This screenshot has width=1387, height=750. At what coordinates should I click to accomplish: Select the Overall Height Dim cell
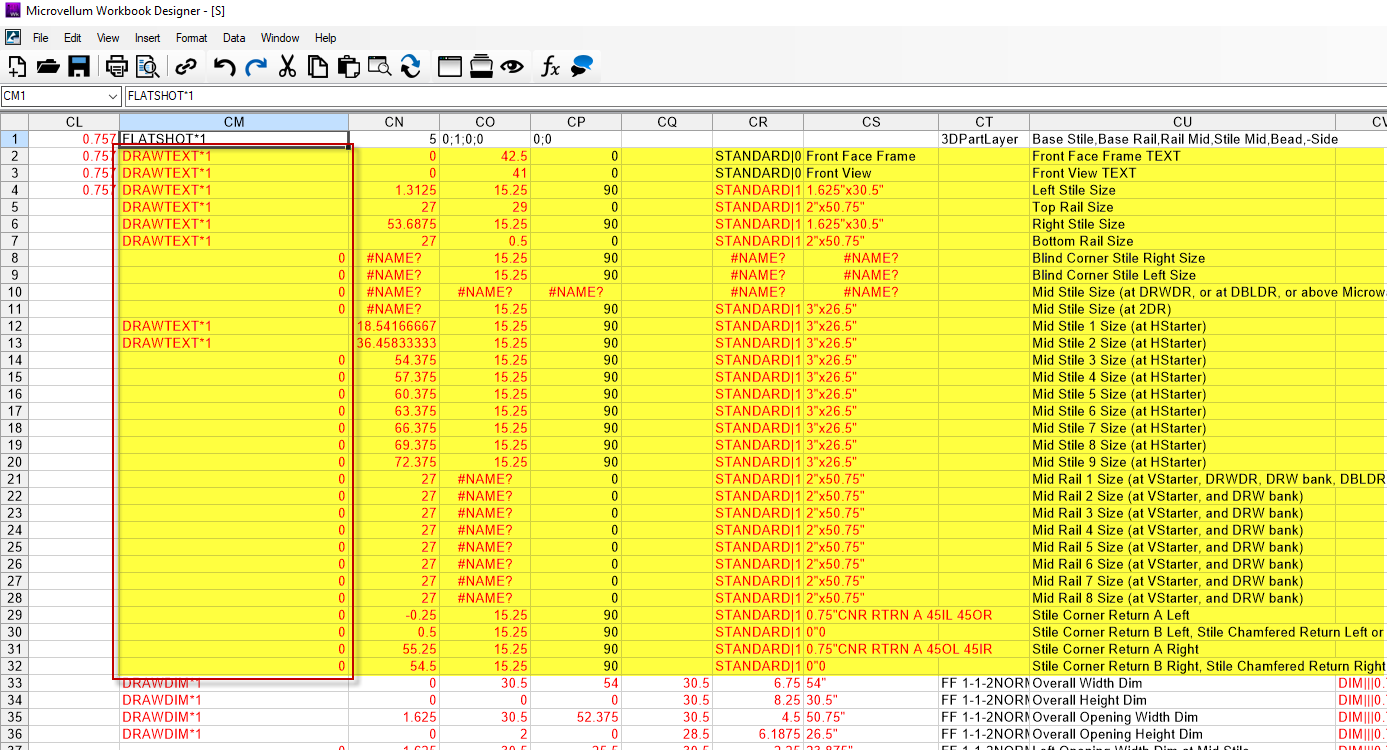point(1182,700)
